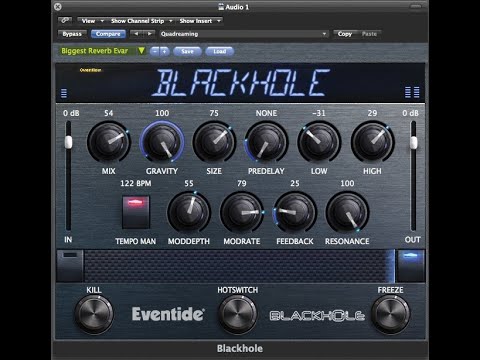Click the link chain icon in toolbar
This screenshot has width=480, height=360.
pyautogui.click(x=65, y=21)
